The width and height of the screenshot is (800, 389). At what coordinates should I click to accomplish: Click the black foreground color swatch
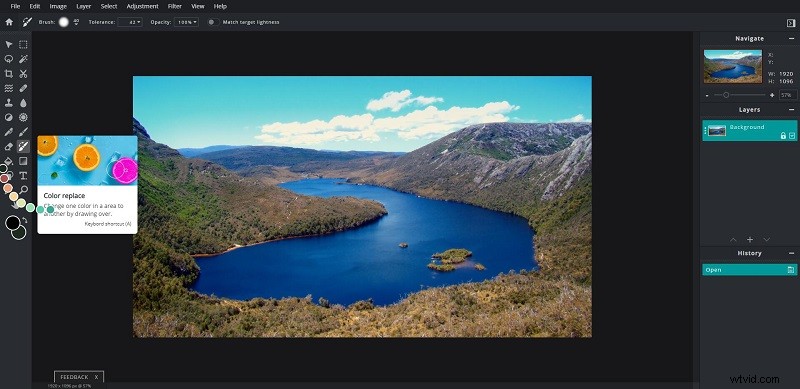click(13, 223)
